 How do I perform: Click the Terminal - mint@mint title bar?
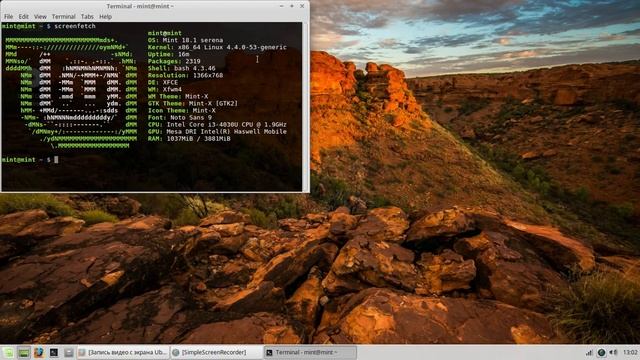tap(140, 6)
